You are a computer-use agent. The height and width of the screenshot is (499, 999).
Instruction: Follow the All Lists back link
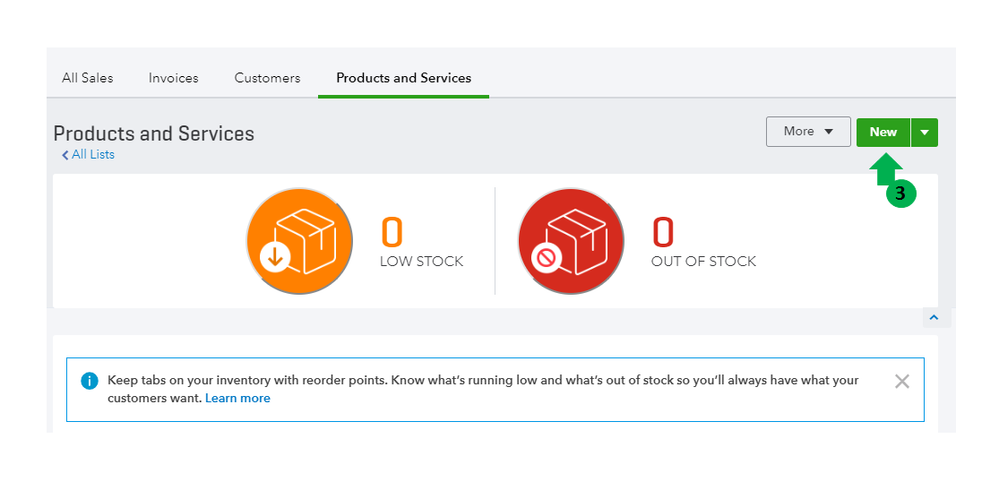(89, 155)
